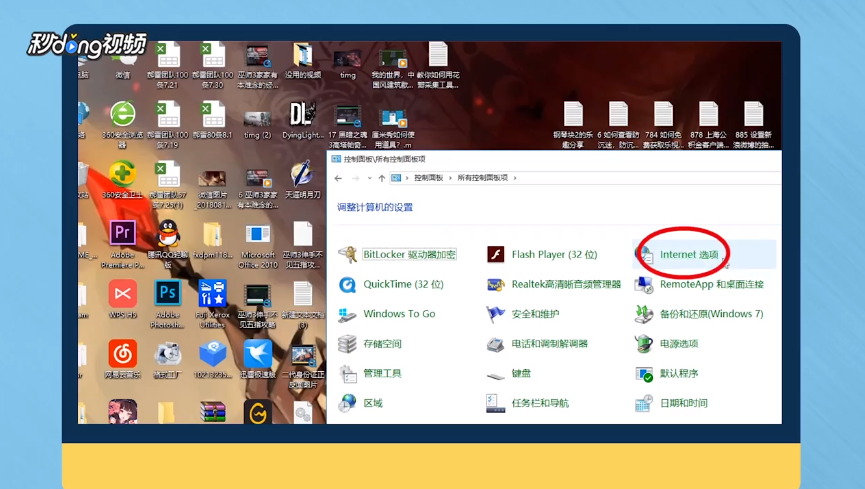
Task: Select timg (2) image file
Action: (x=258, y=124)
